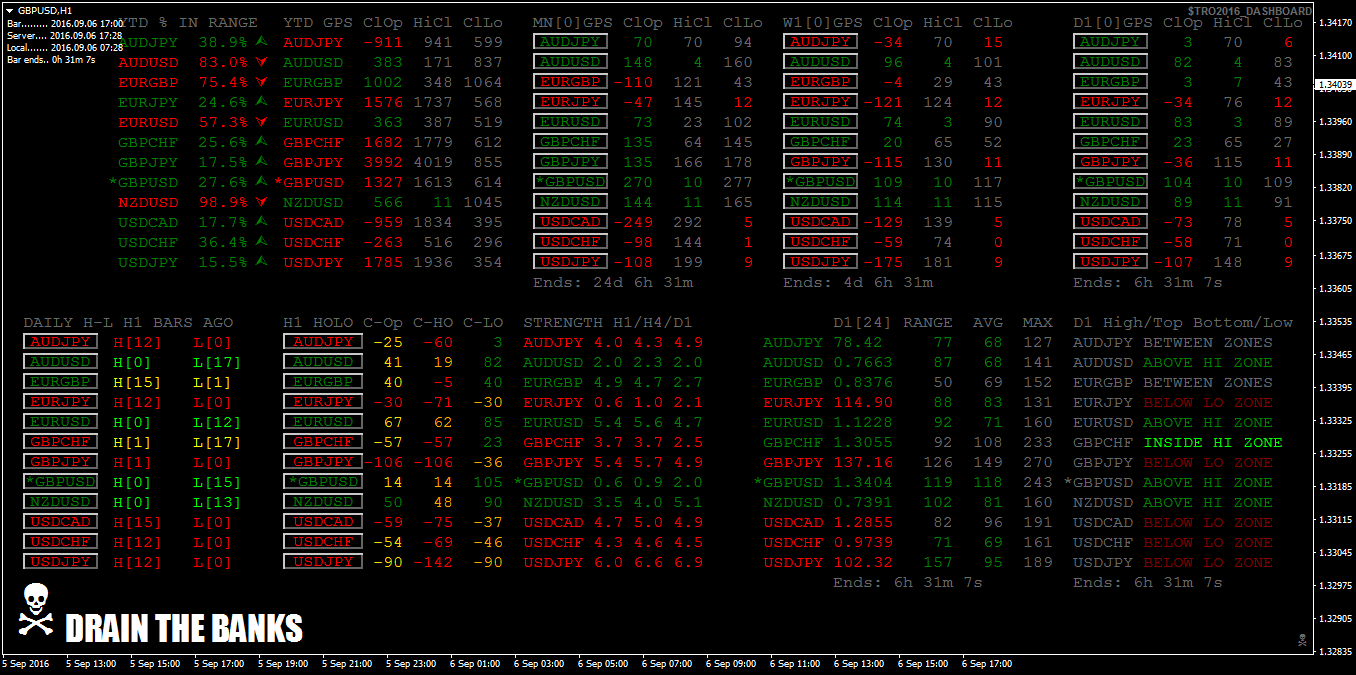Select the GBPJPY box under W1[0]GPS

820,162
